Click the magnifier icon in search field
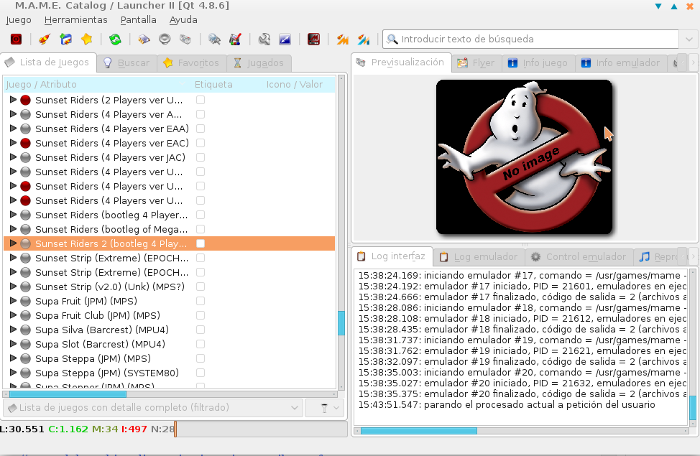The width and height of the screenshot is (700, 456). [x=392, y=39]
